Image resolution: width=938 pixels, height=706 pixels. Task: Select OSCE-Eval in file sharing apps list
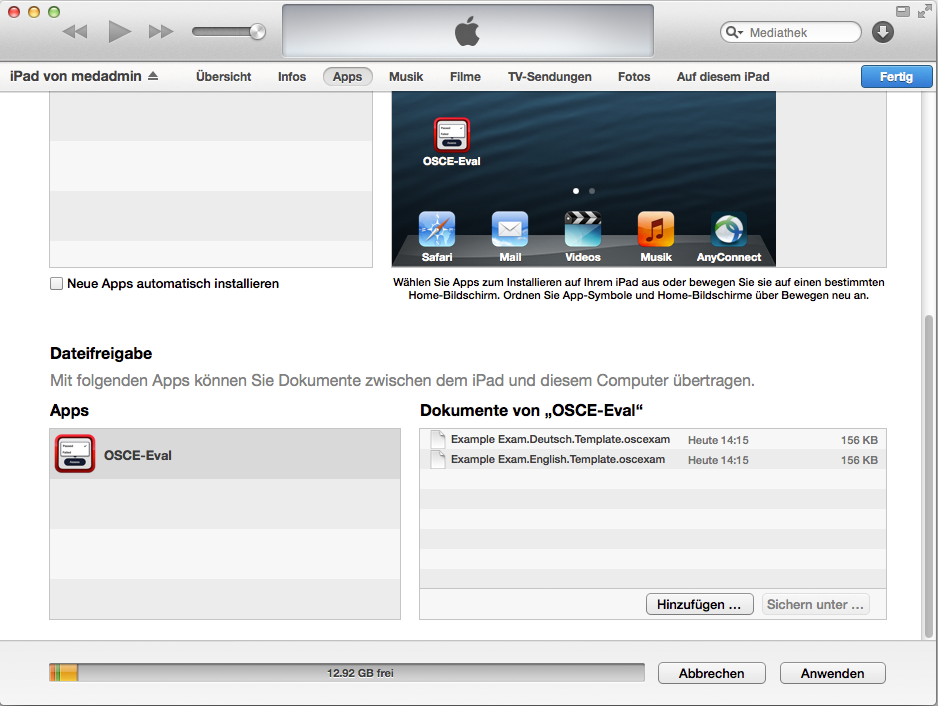click(x=225, y=454)
